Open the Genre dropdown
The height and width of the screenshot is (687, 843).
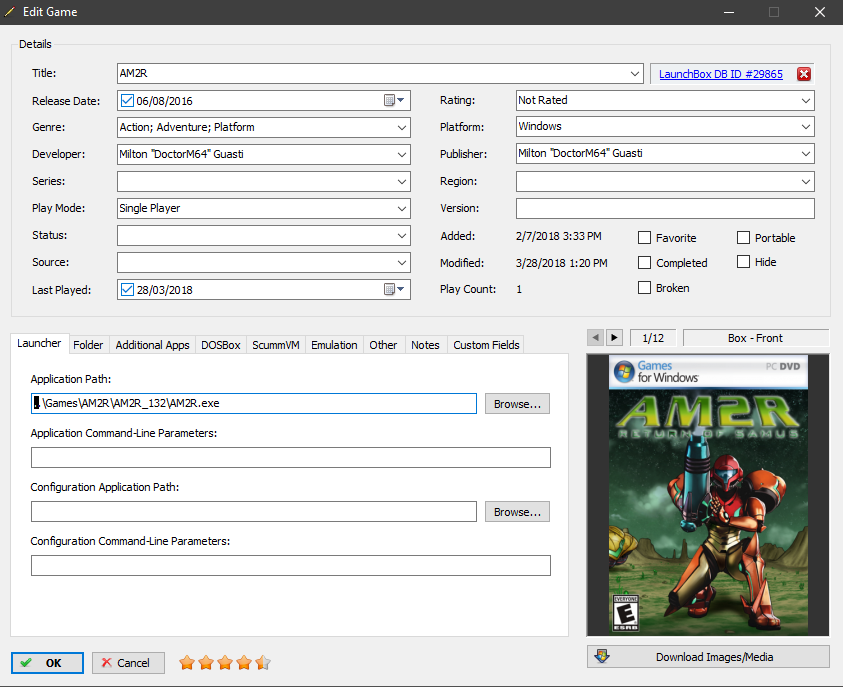pos(402,127)
